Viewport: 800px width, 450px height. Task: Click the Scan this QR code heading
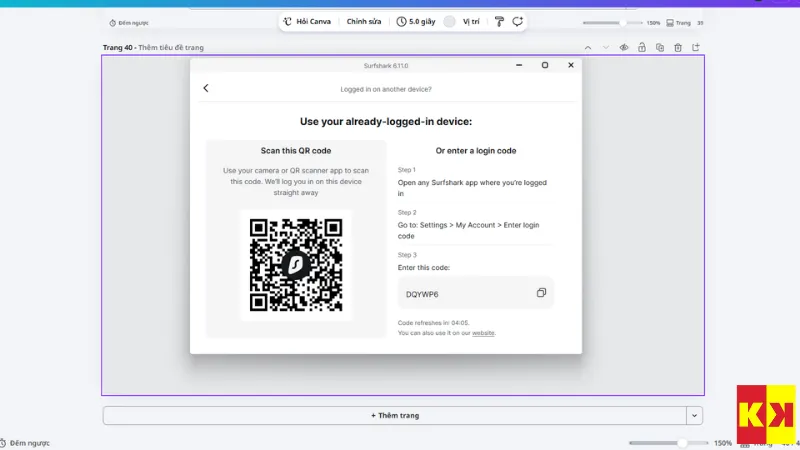(x=296, y=151)
